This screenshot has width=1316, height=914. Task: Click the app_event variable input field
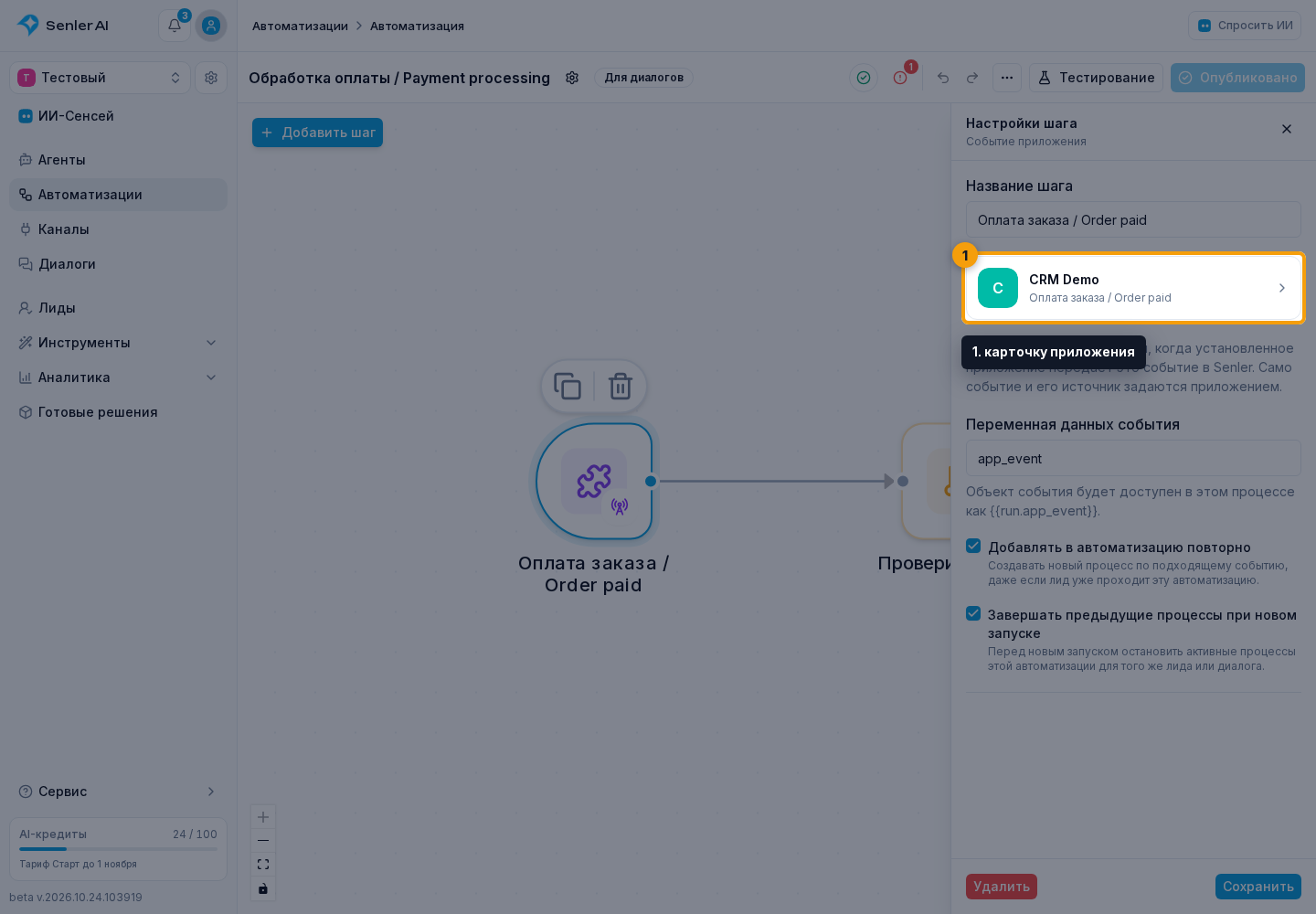click(1133, 459)
